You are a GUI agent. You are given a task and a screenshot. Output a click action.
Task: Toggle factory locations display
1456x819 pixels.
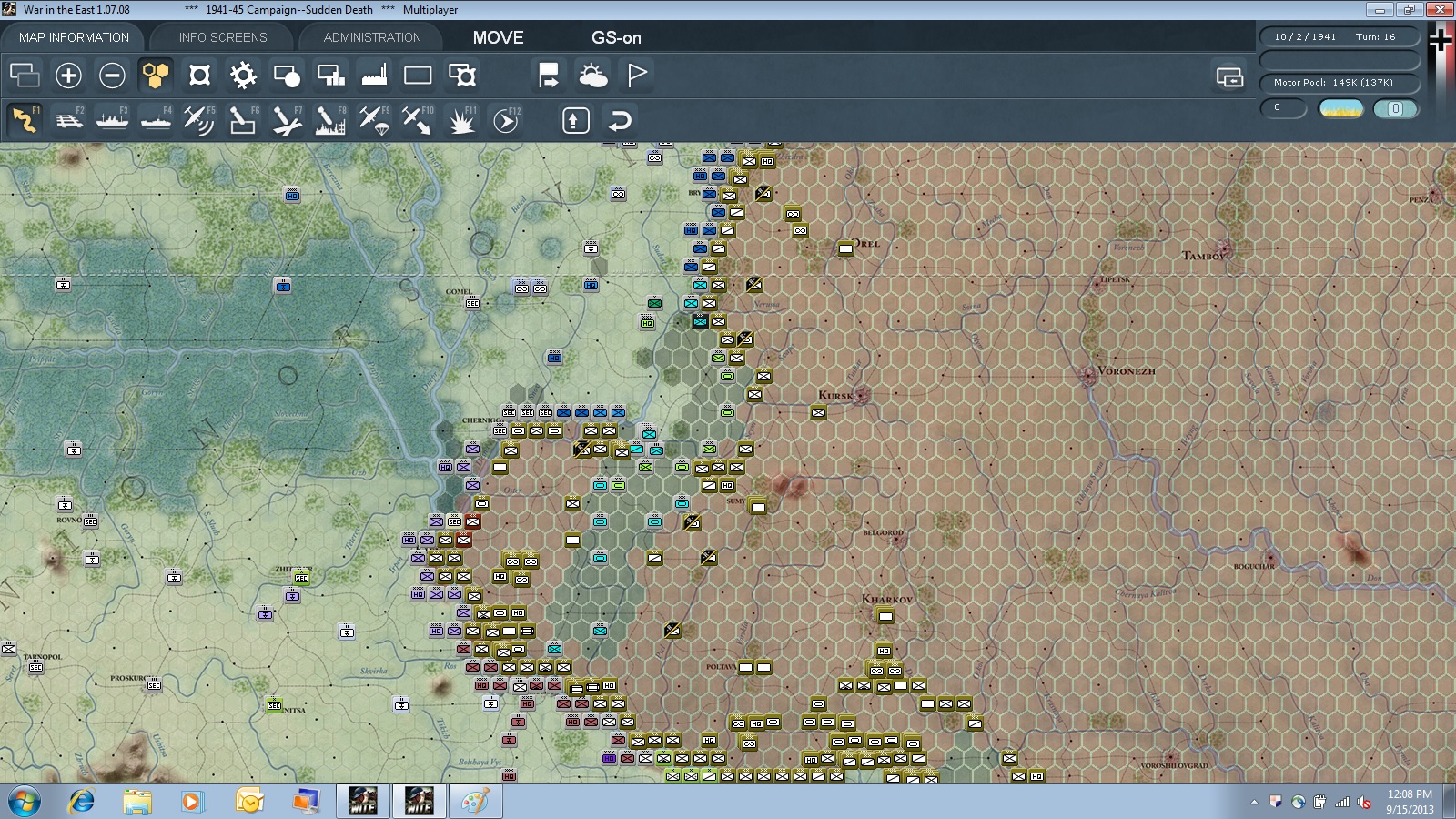coord(374,76)
